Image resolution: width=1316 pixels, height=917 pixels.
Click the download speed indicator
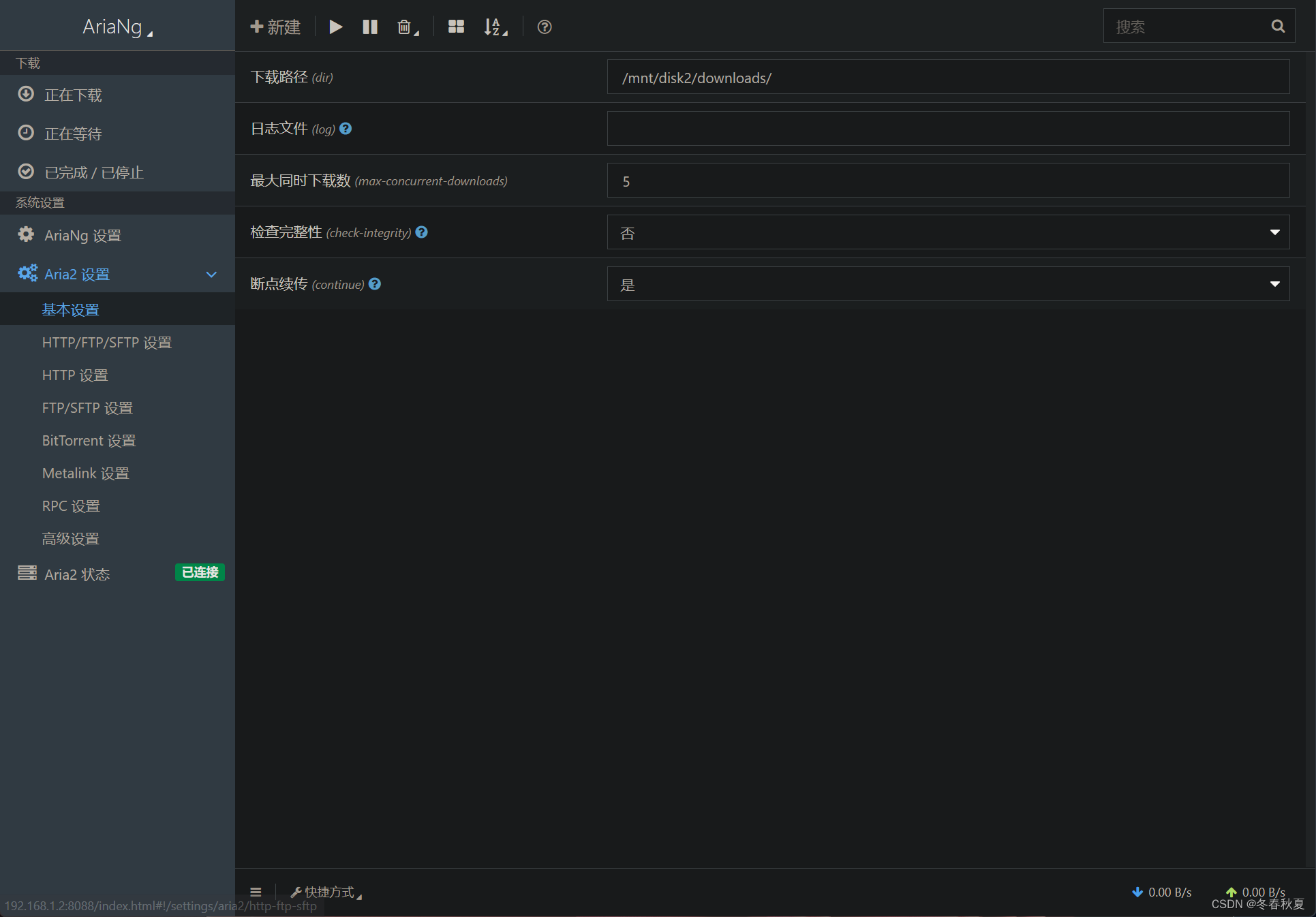tap(1161, 892)
